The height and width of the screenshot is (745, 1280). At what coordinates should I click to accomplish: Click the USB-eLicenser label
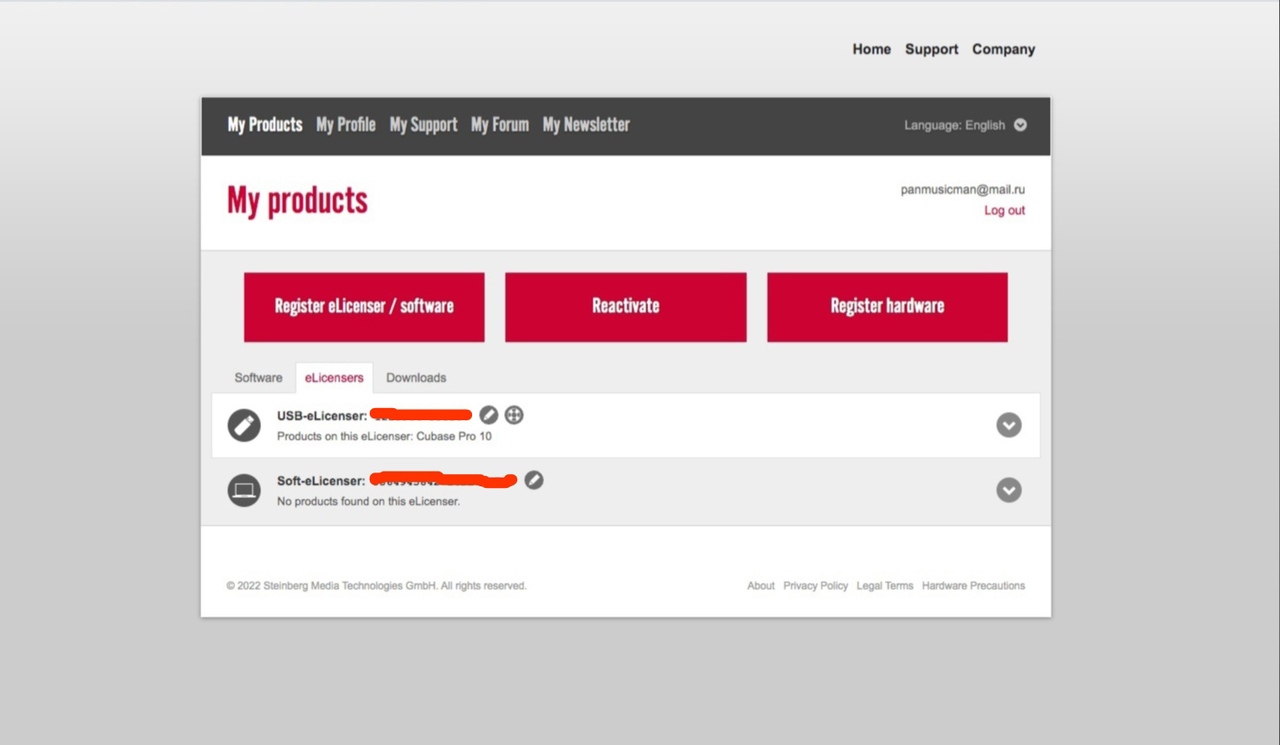pos(322,416)
